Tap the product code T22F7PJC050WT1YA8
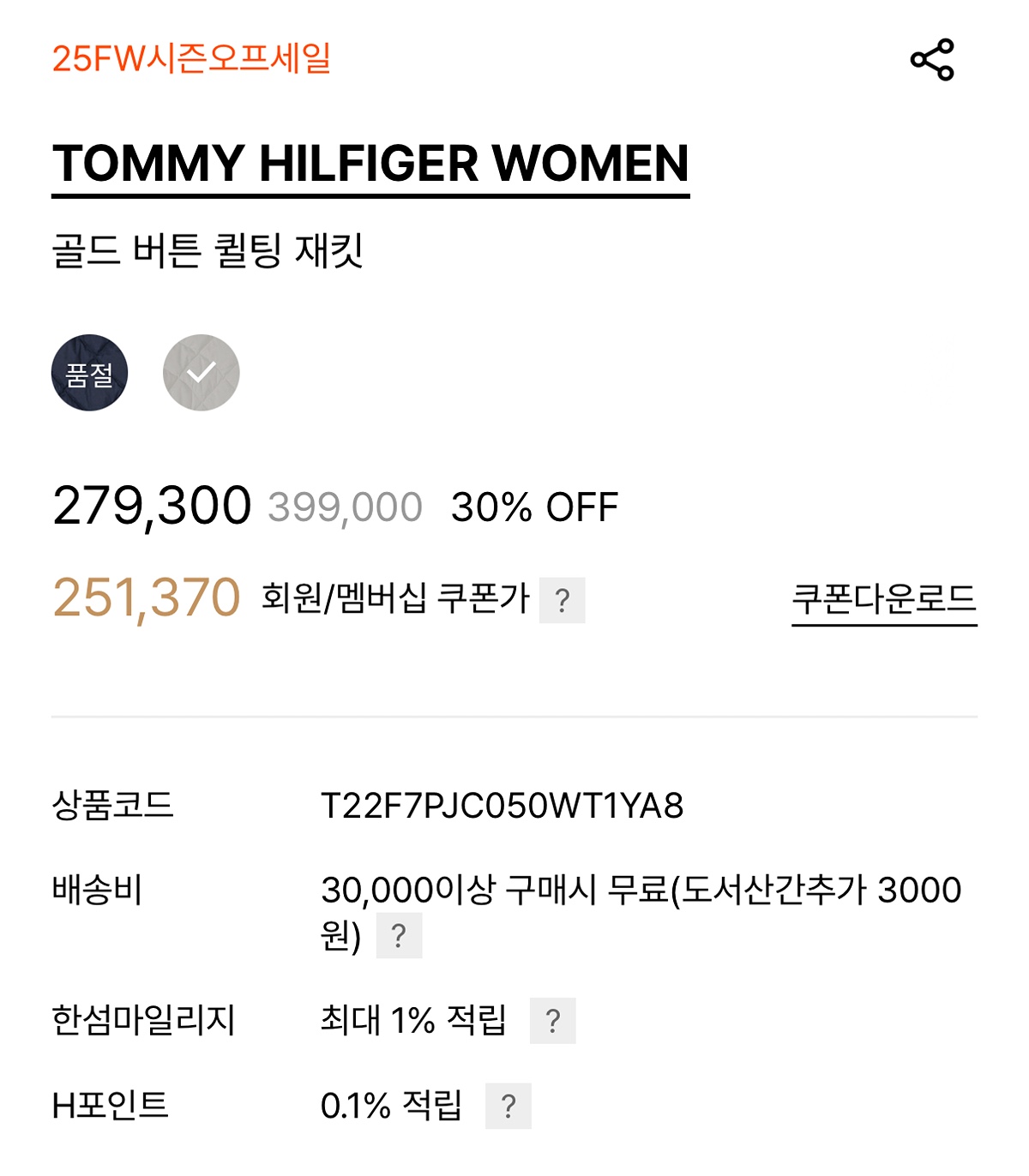 [502, 806]
